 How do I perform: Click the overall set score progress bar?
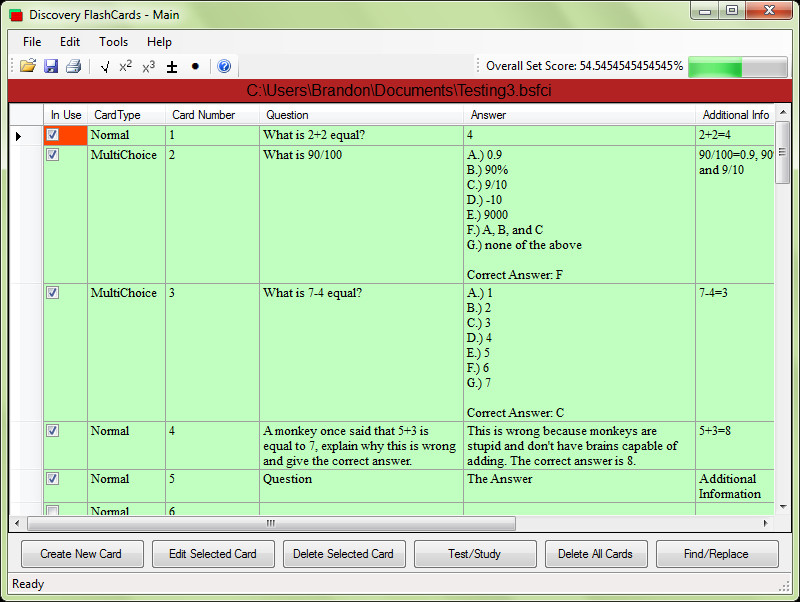[738, 67]
